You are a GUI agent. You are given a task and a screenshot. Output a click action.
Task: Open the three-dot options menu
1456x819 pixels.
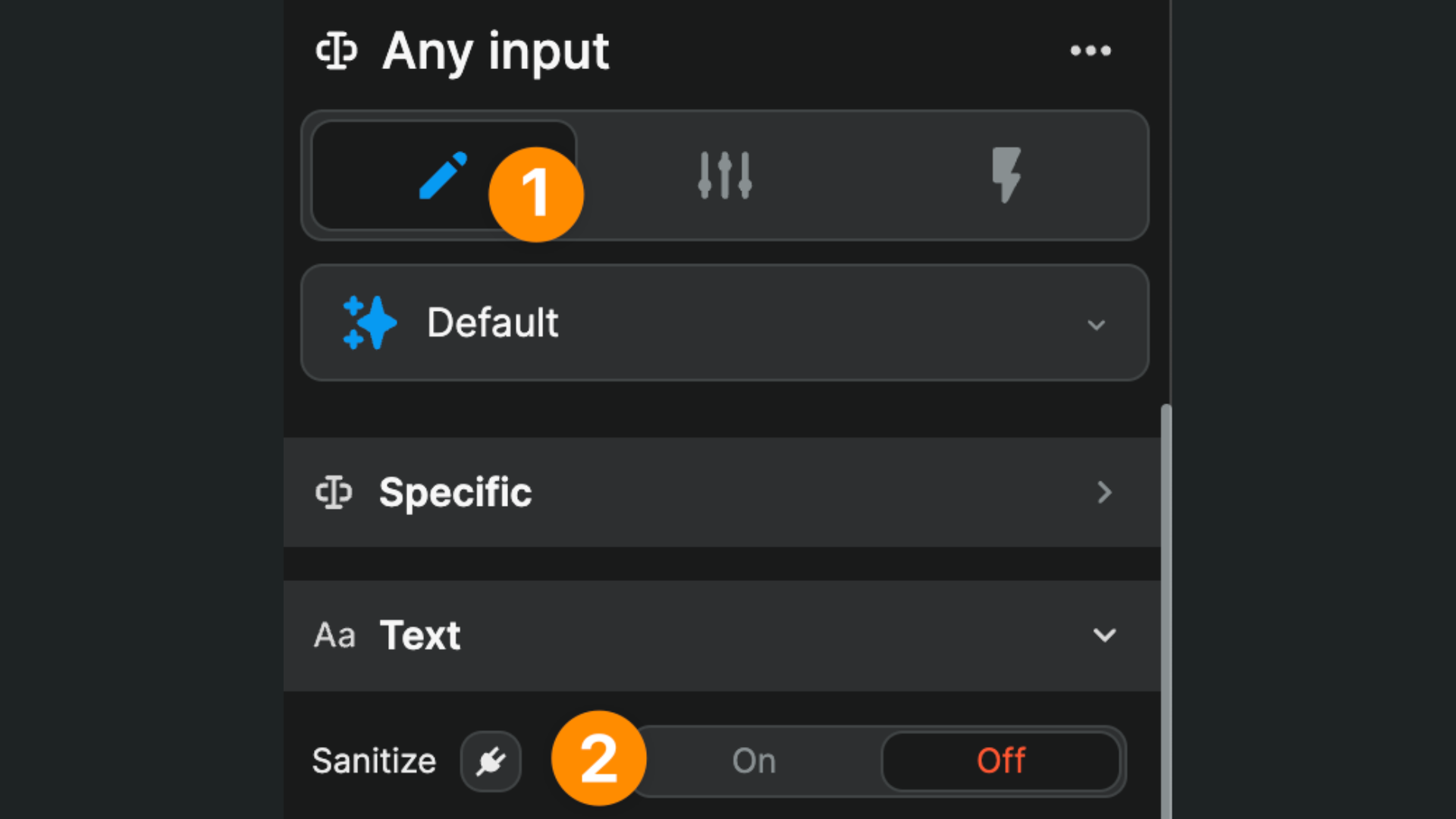[1091, 51]
